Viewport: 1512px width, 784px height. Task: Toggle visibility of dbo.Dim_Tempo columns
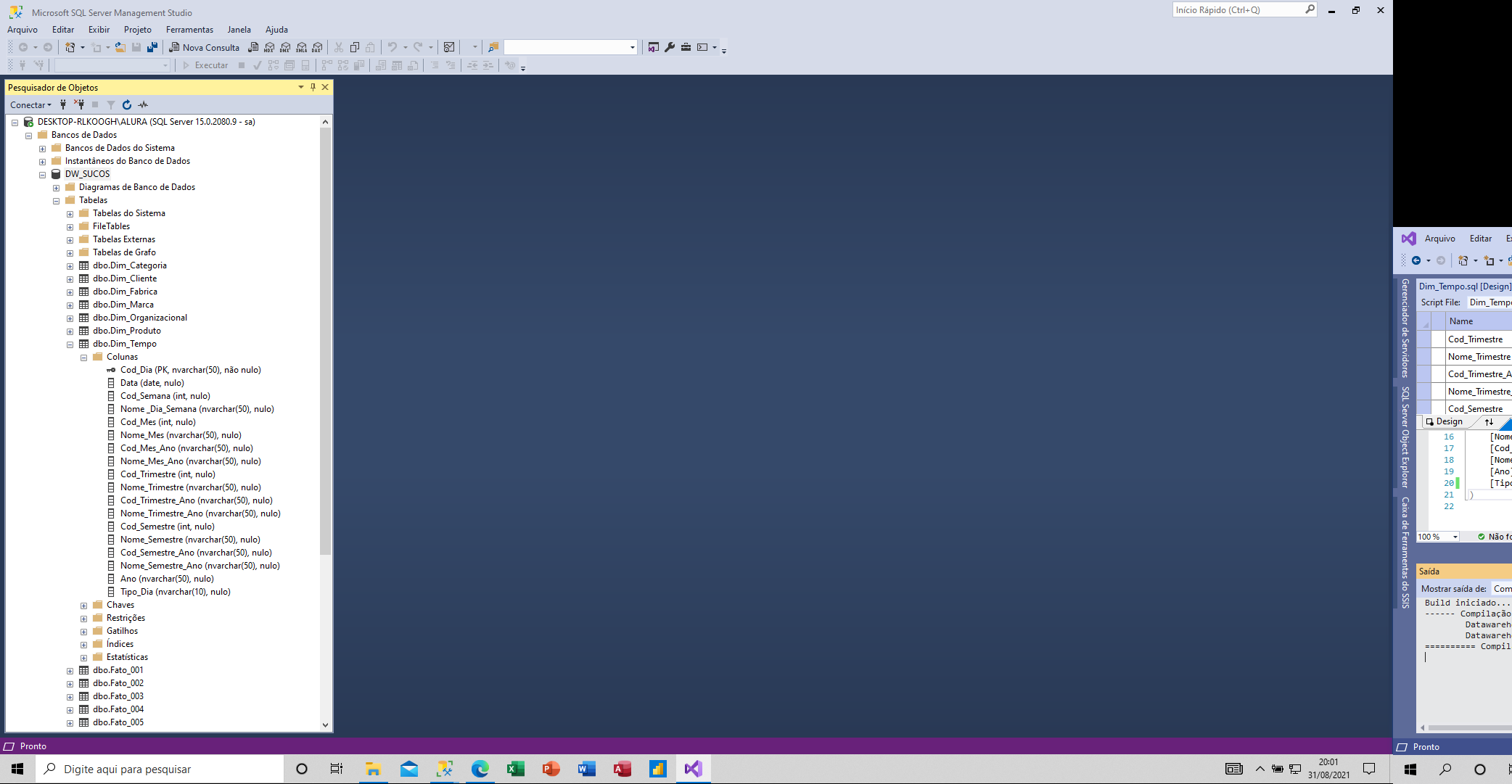(84, 356)
